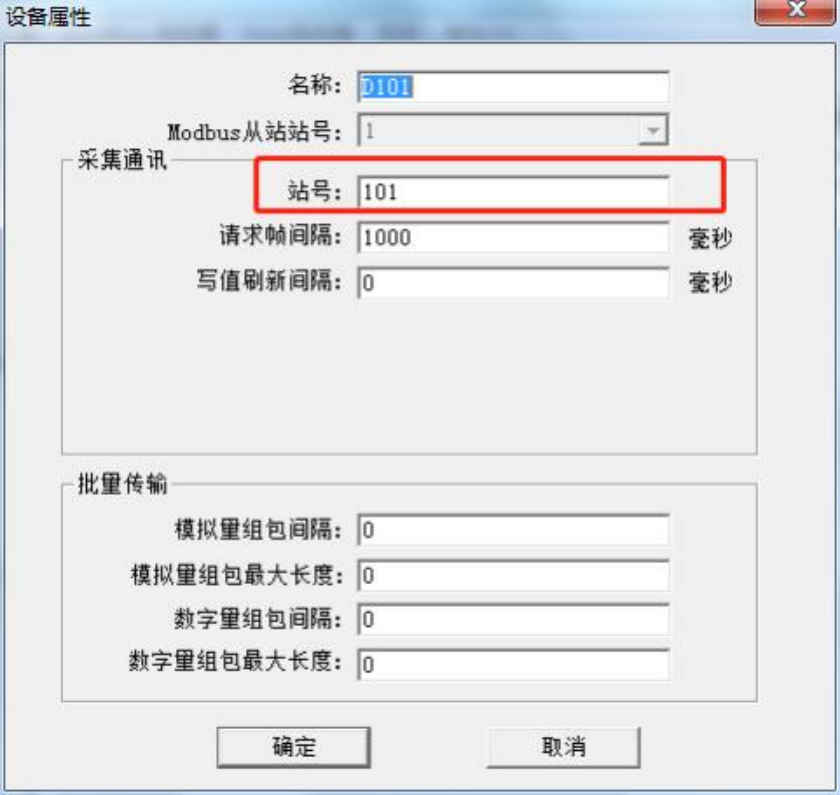Close the 设备属性 dialog with X
The width and height of the screenshot is (840, 795).
click(x=796, y=11)
